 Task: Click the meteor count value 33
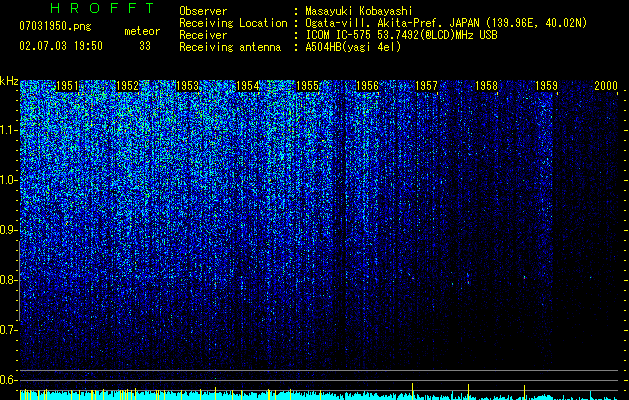[145, 46]
